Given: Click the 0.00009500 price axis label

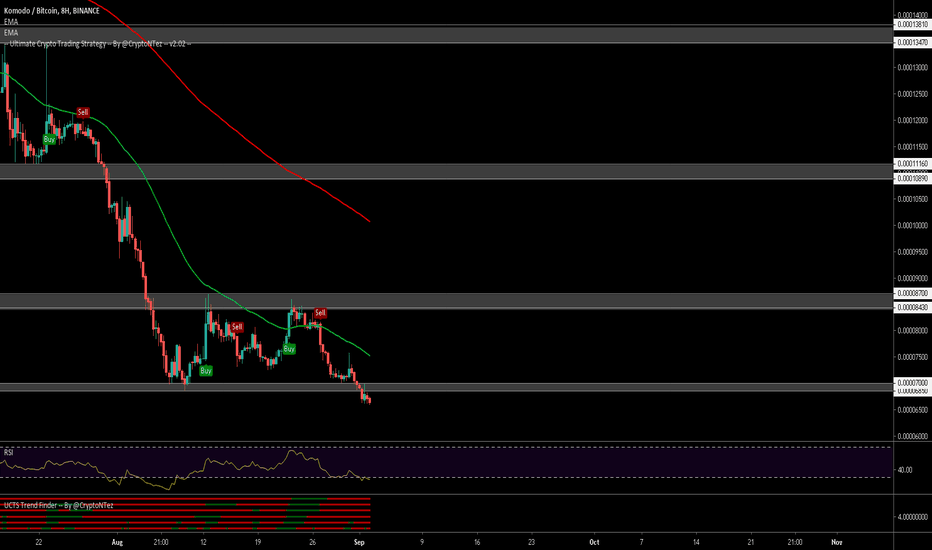Looking at the screenshot, I should point(912,252).
